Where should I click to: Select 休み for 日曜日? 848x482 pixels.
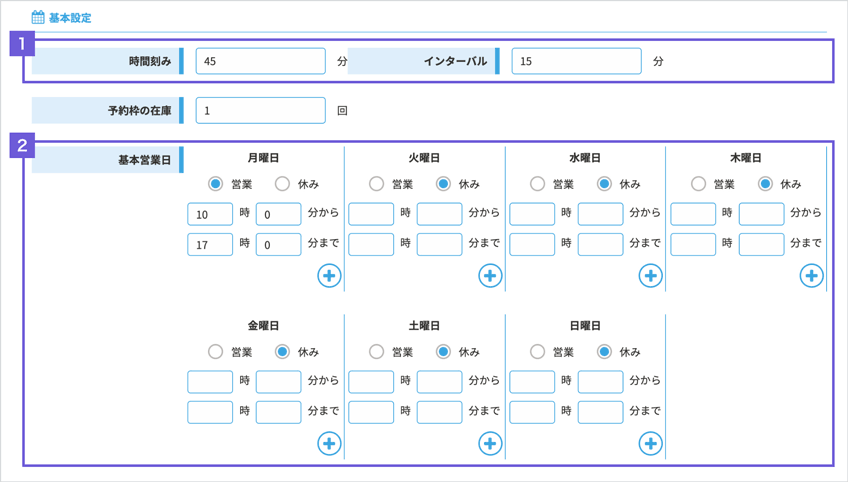(604, 352)
